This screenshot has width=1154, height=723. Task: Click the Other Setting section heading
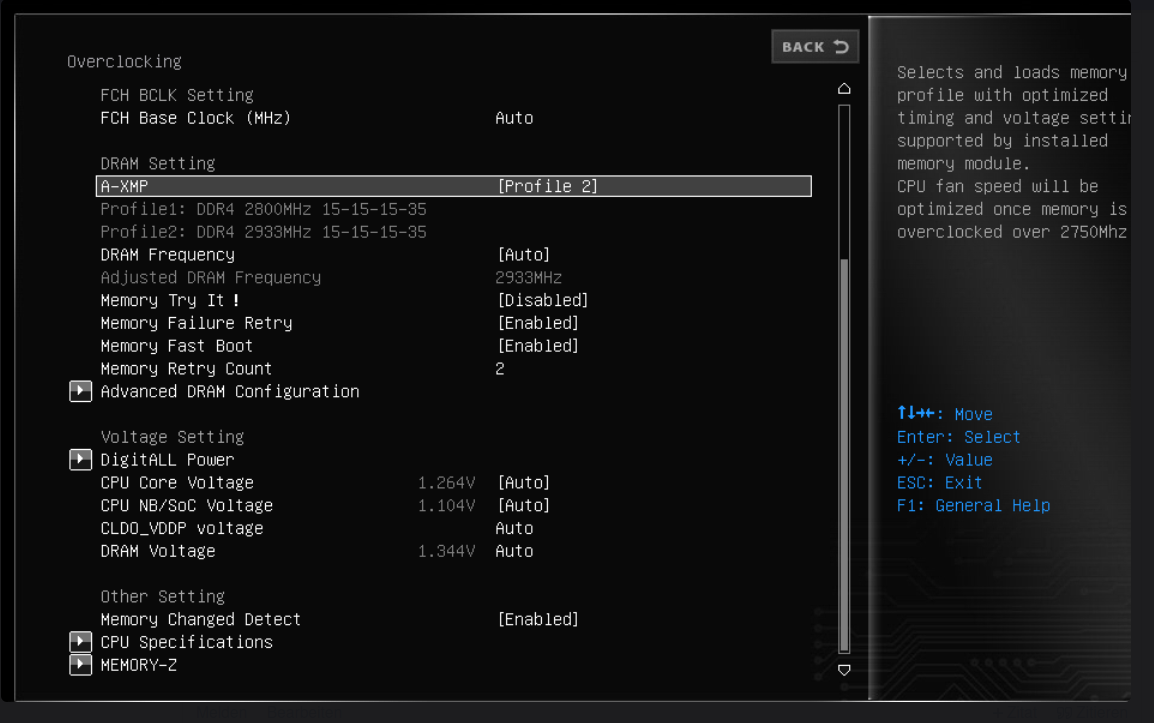tap(163, 596)
